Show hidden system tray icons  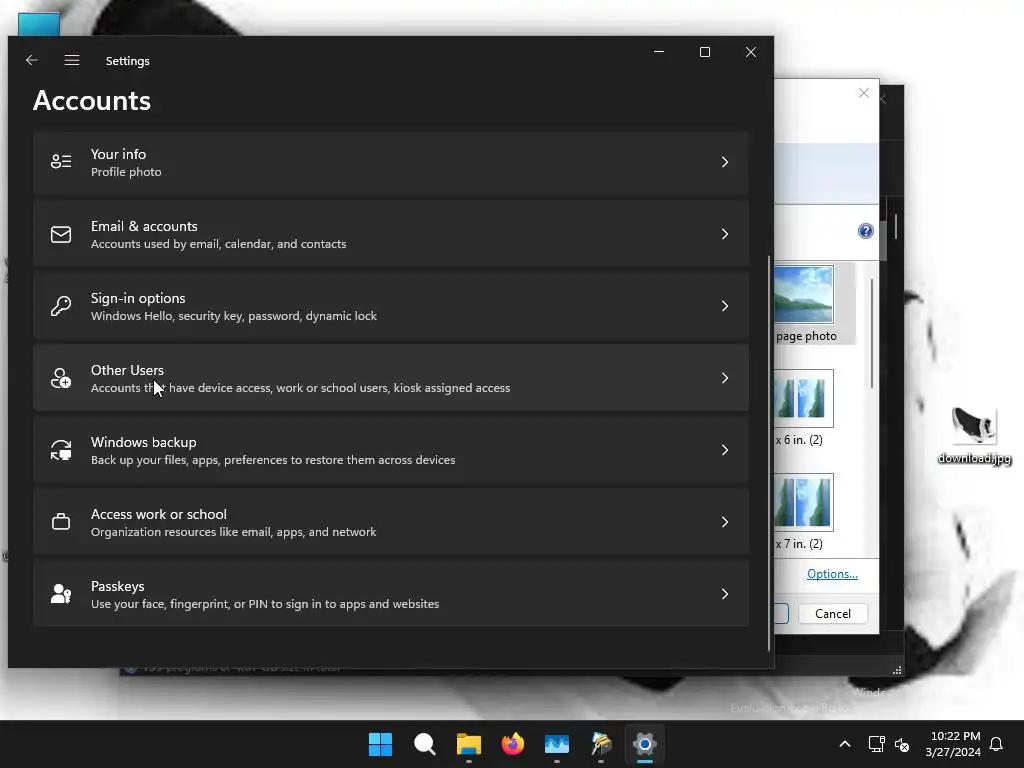coord(844,744)
